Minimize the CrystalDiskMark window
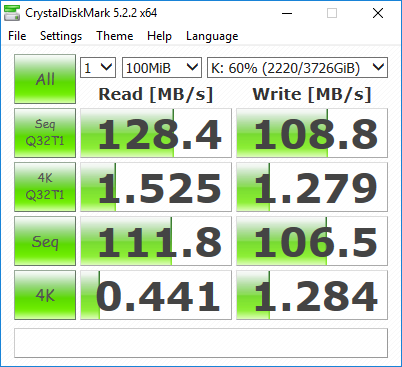The image size is (402, 367). (x=287, y=13)
